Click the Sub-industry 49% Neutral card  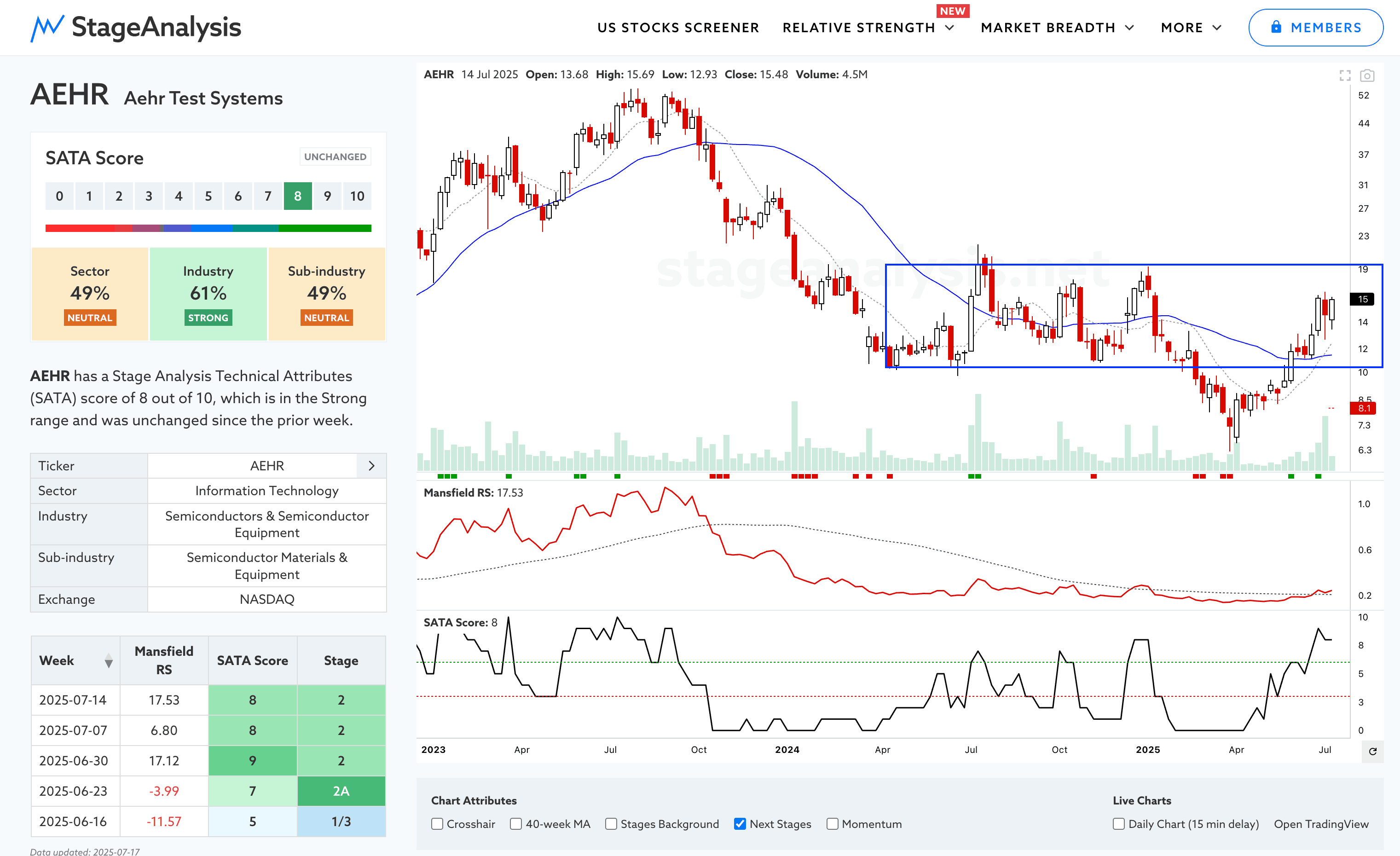(327, 294)
